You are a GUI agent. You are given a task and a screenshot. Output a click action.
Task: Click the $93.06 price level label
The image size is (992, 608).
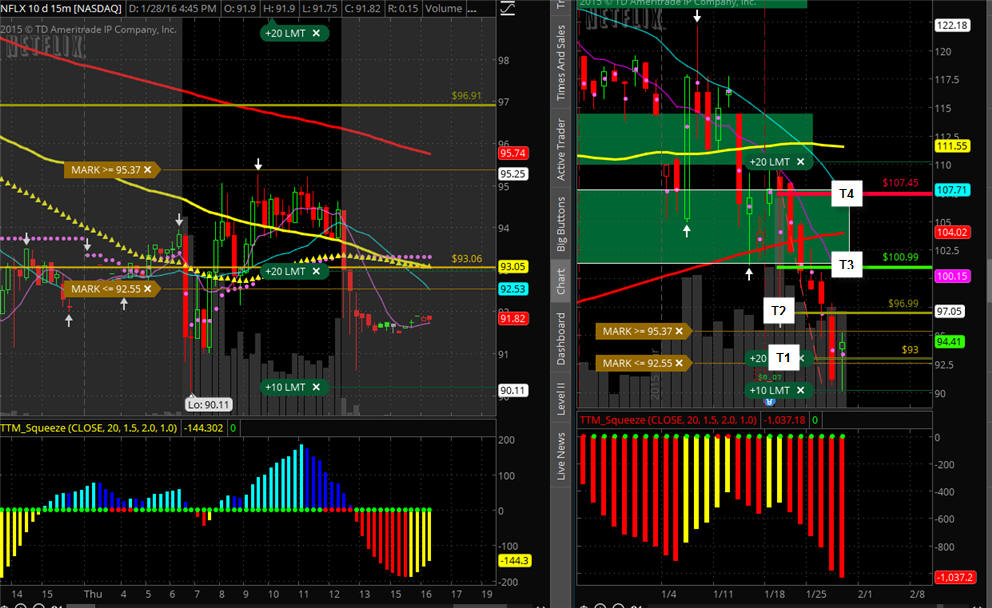click(x=467, y=259)
